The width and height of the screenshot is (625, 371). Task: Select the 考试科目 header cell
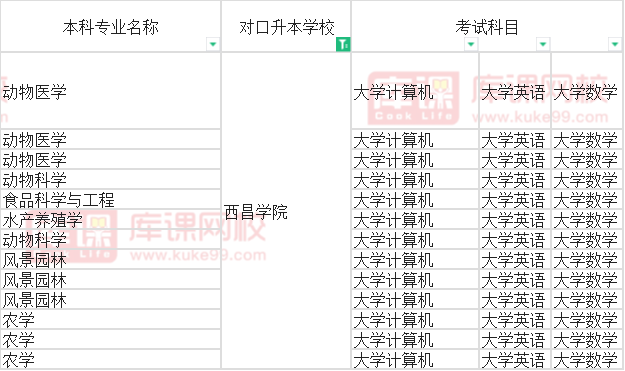(487, 26)
